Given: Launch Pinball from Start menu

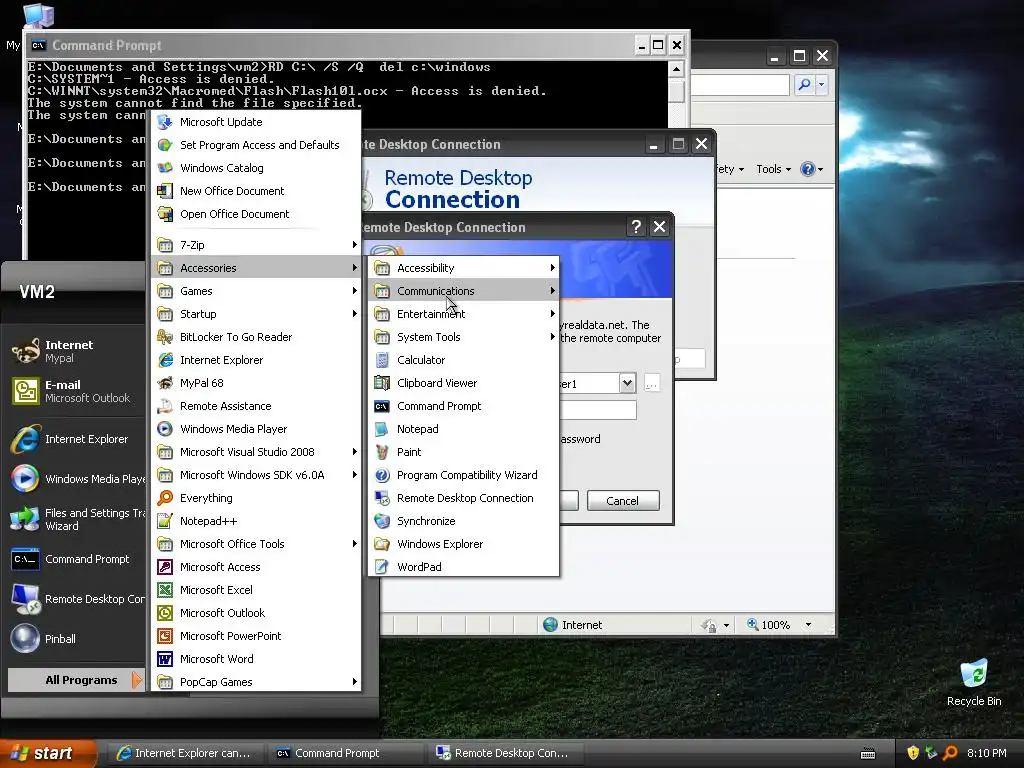Looking at the screenshot, I should click(x=75, y=639).
